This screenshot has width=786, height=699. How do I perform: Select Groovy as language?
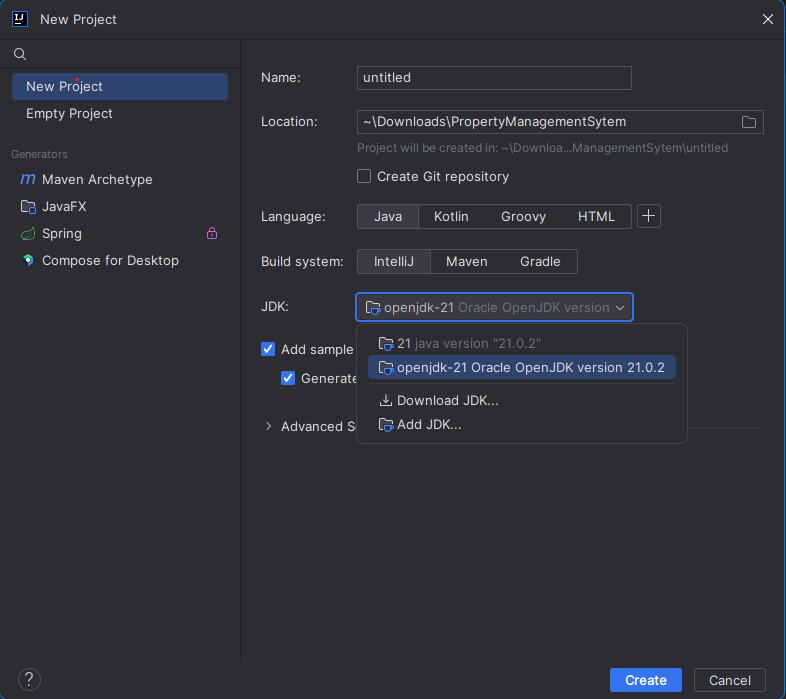click(x=523, y=216)
